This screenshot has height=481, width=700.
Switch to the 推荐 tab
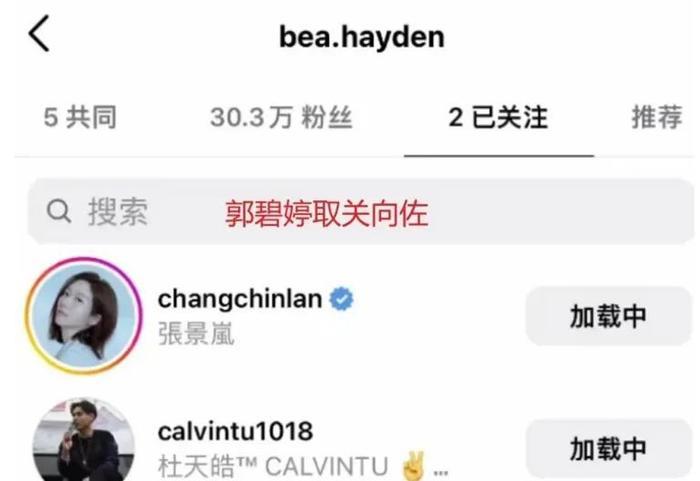(657, 117)
